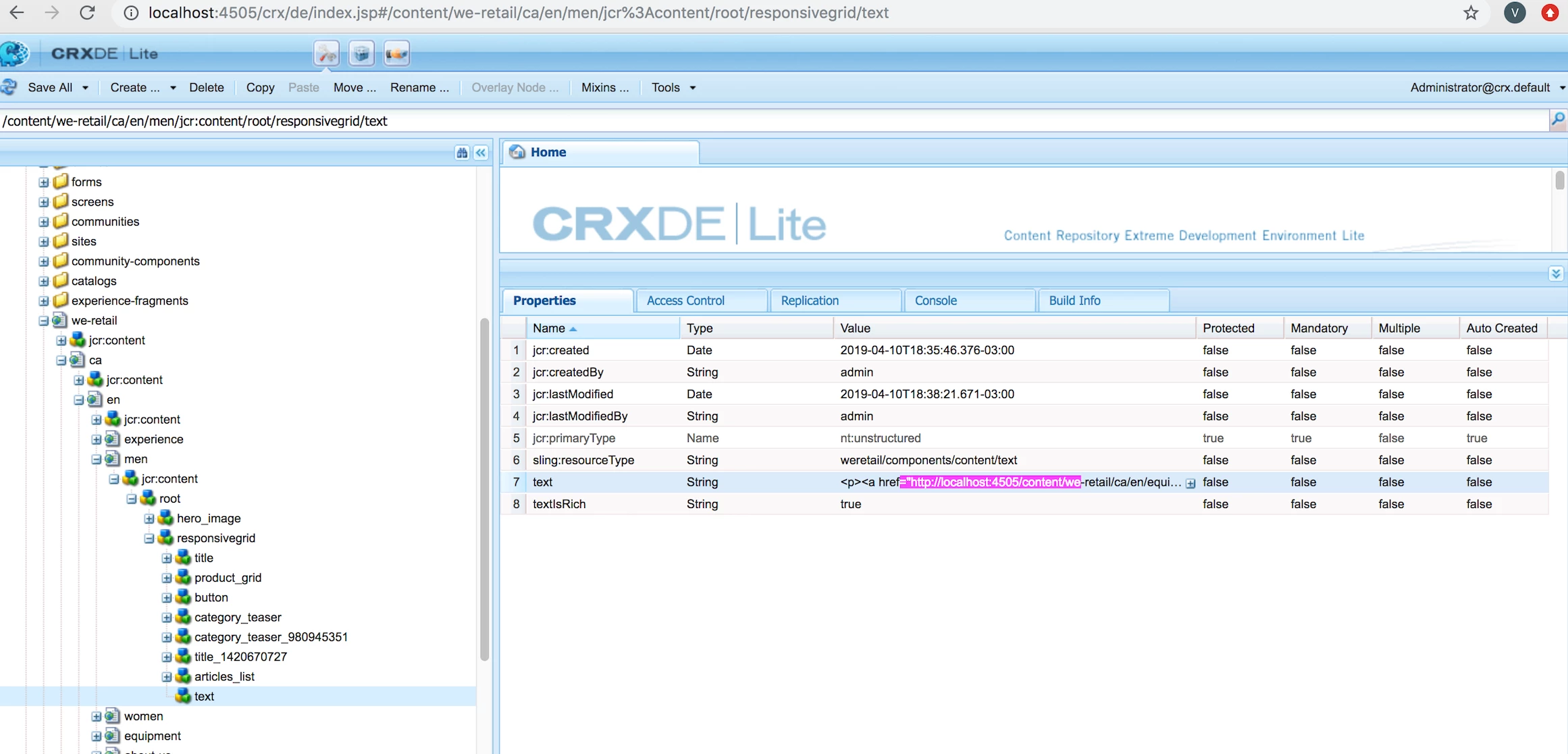Viewport: 1568px width, 754px height.
Task: Expand the hero_image node
Action: (x=149, y=519)
